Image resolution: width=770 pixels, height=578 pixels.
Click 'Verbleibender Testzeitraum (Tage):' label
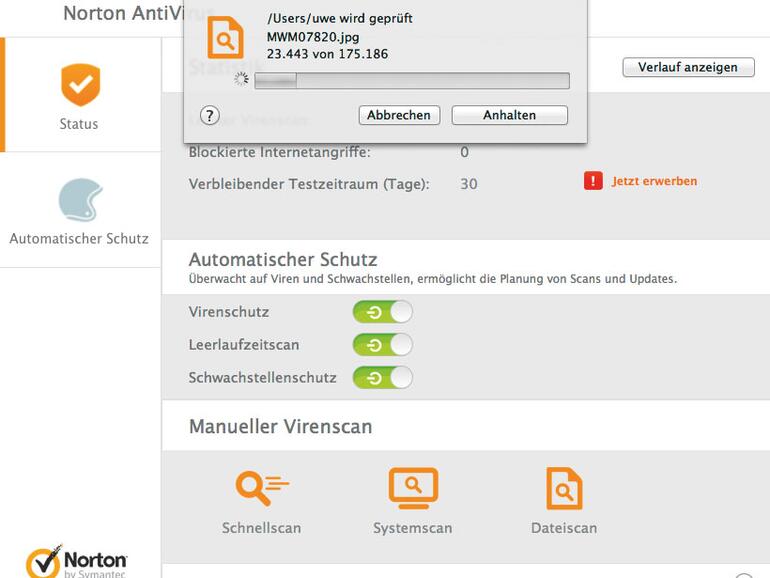309,184
